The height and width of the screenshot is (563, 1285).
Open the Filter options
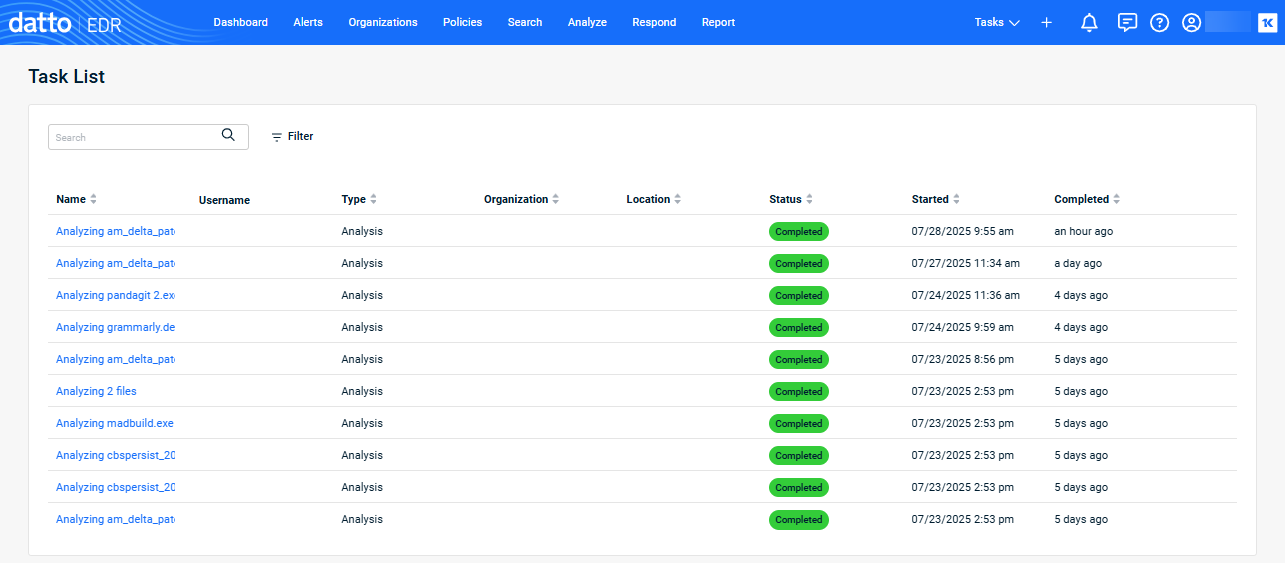[292, 136]
